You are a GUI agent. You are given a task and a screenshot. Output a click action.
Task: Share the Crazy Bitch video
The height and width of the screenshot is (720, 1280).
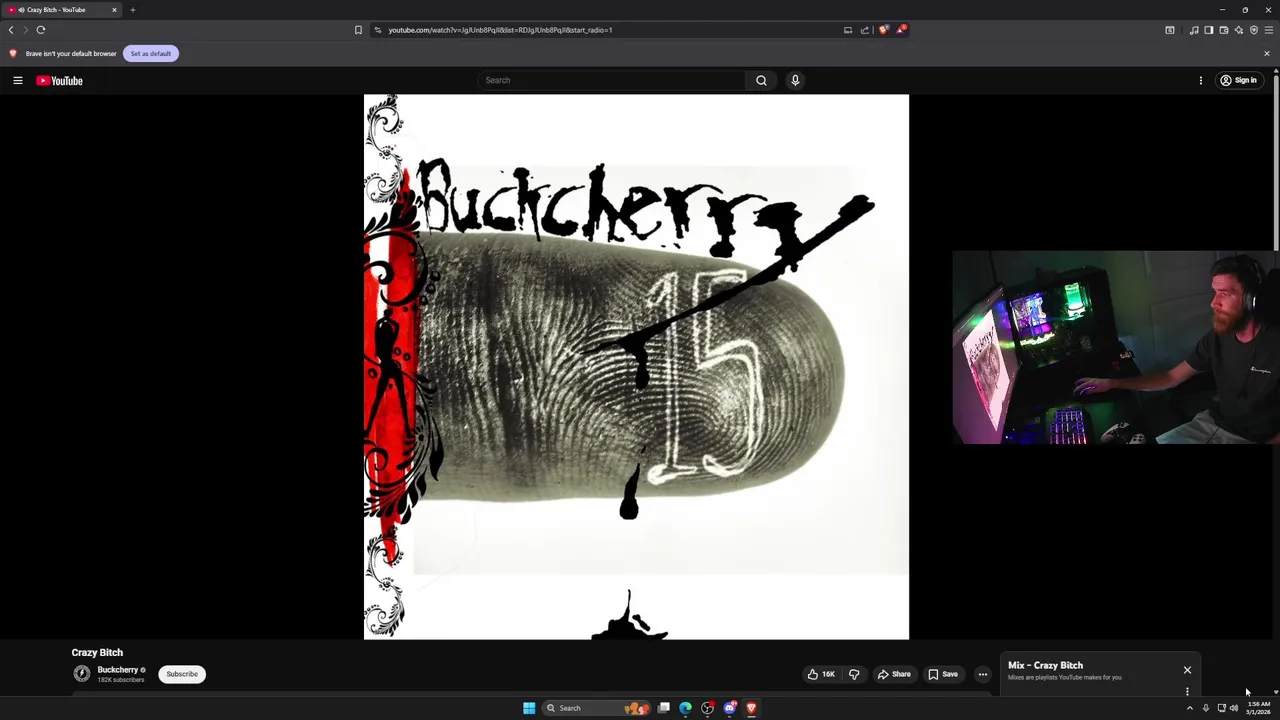[x=894, y=674]
